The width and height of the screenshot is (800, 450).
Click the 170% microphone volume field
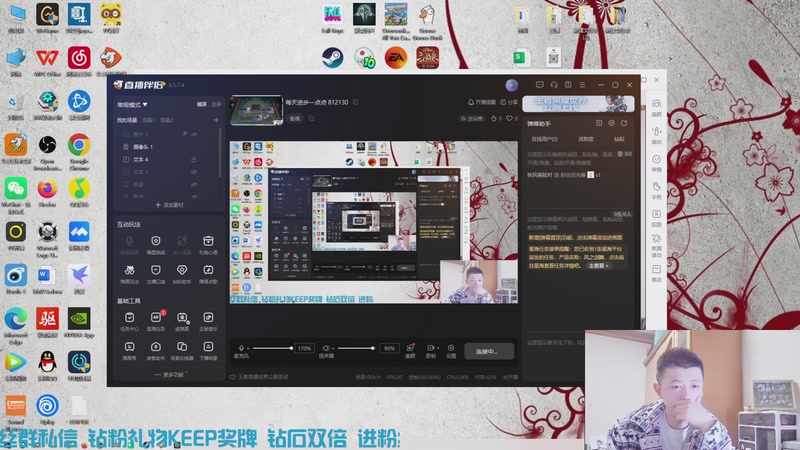pyautogui.click(x=305, y=348)
